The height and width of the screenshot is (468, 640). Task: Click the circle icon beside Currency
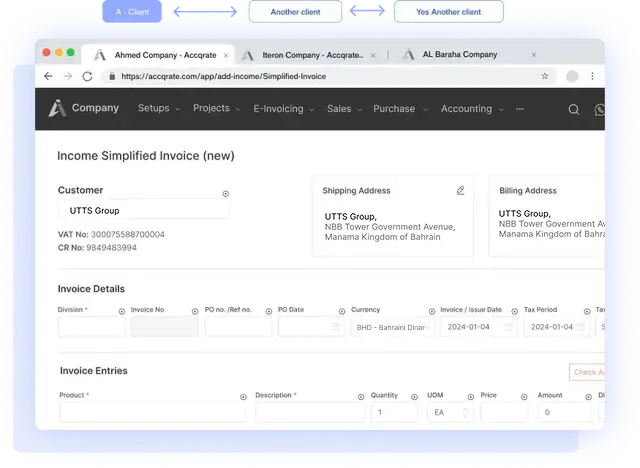pyautogui.click(x=432, y=311)
